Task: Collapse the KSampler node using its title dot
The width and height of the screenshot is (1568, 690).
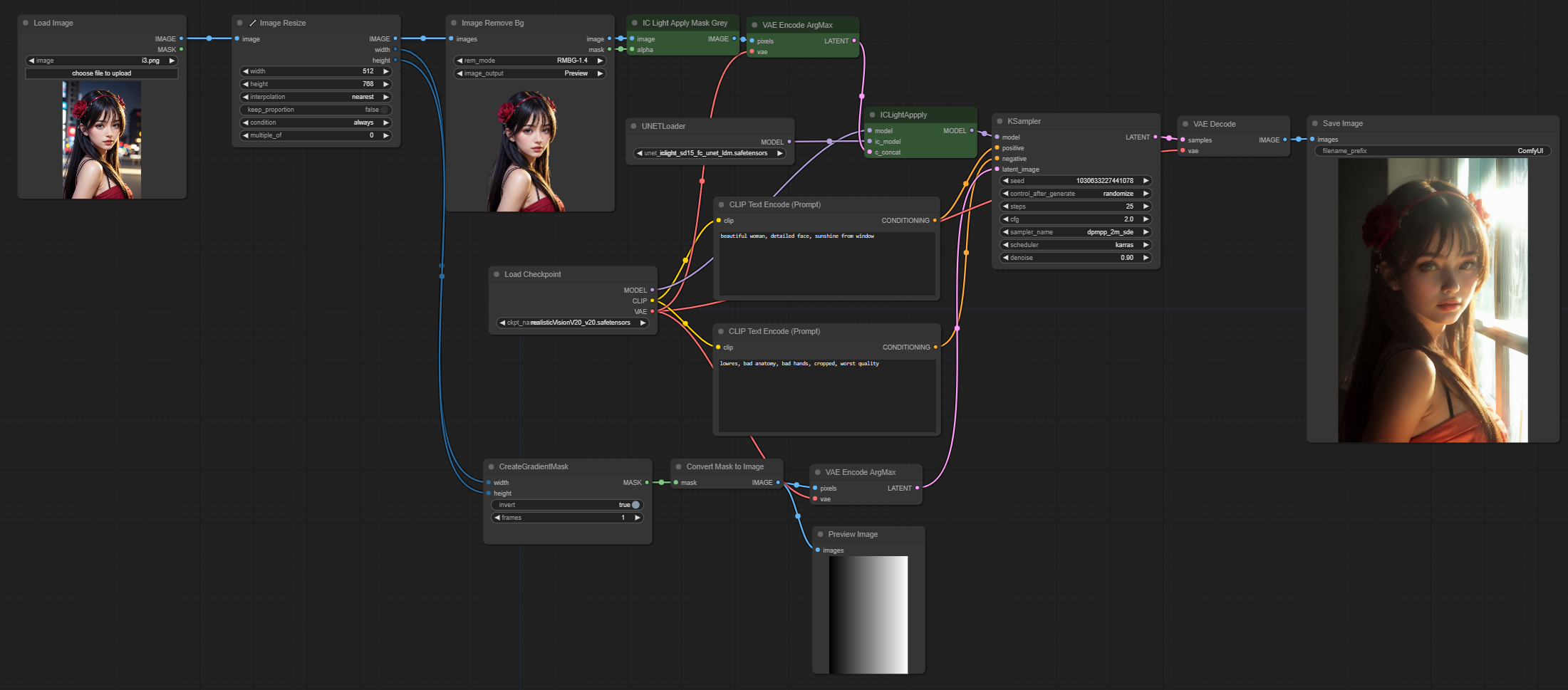Action: tap(1000, 122)
